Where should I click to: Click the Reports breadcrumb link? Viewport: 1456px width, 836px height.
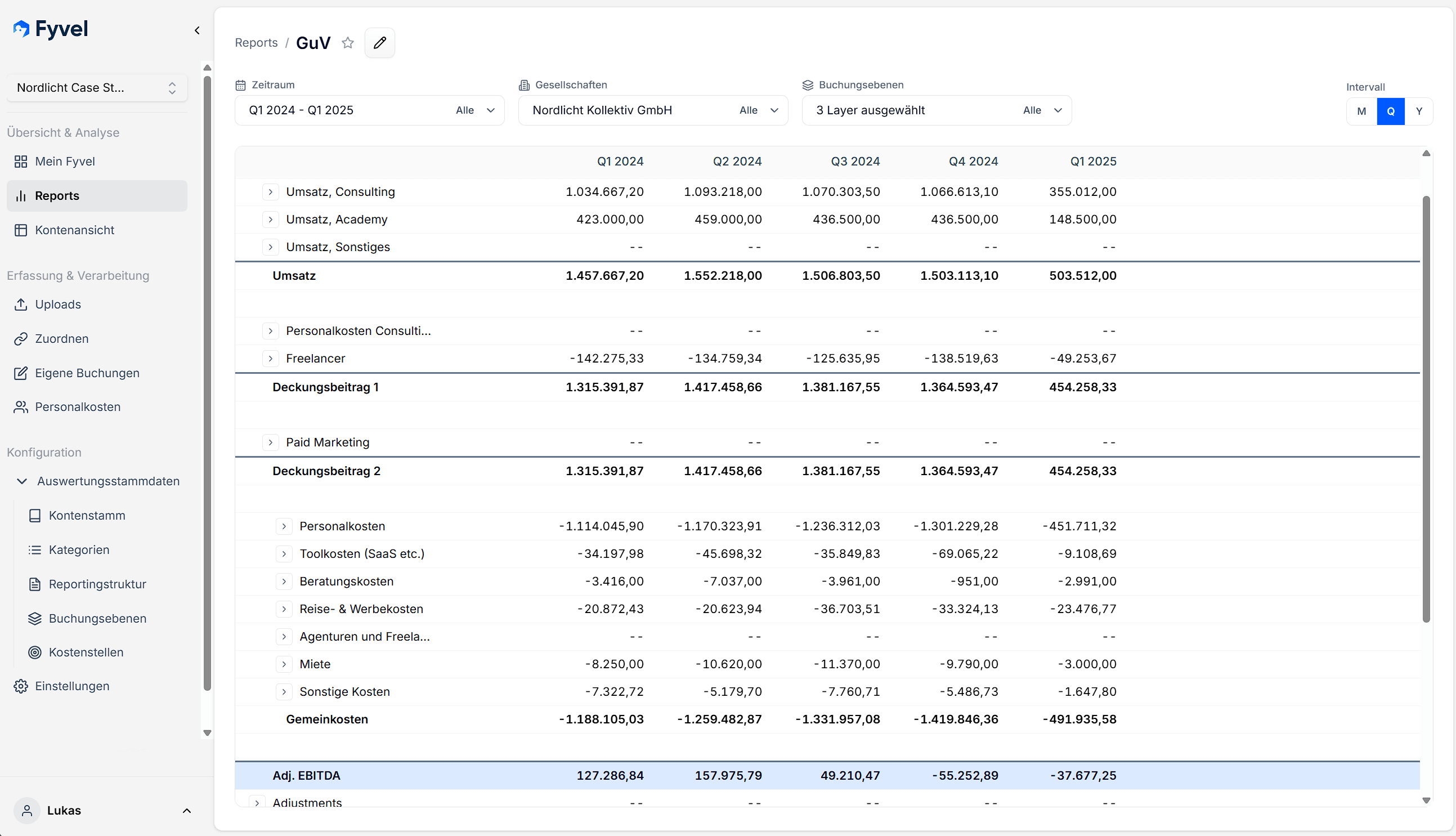click(x=256, y=43)
